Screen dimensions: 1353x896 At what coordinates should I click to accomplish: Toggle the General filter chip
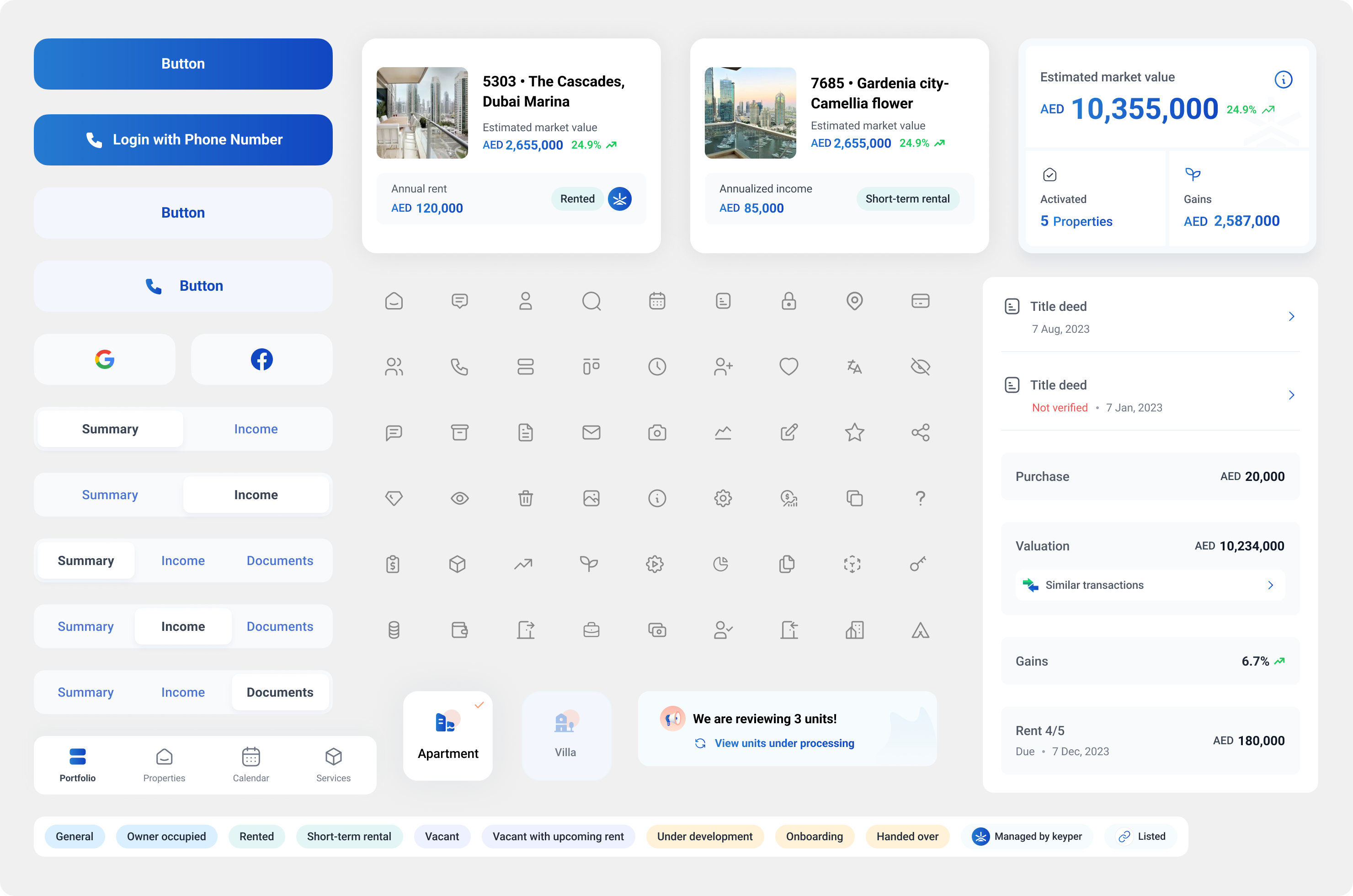coord(74,837)
